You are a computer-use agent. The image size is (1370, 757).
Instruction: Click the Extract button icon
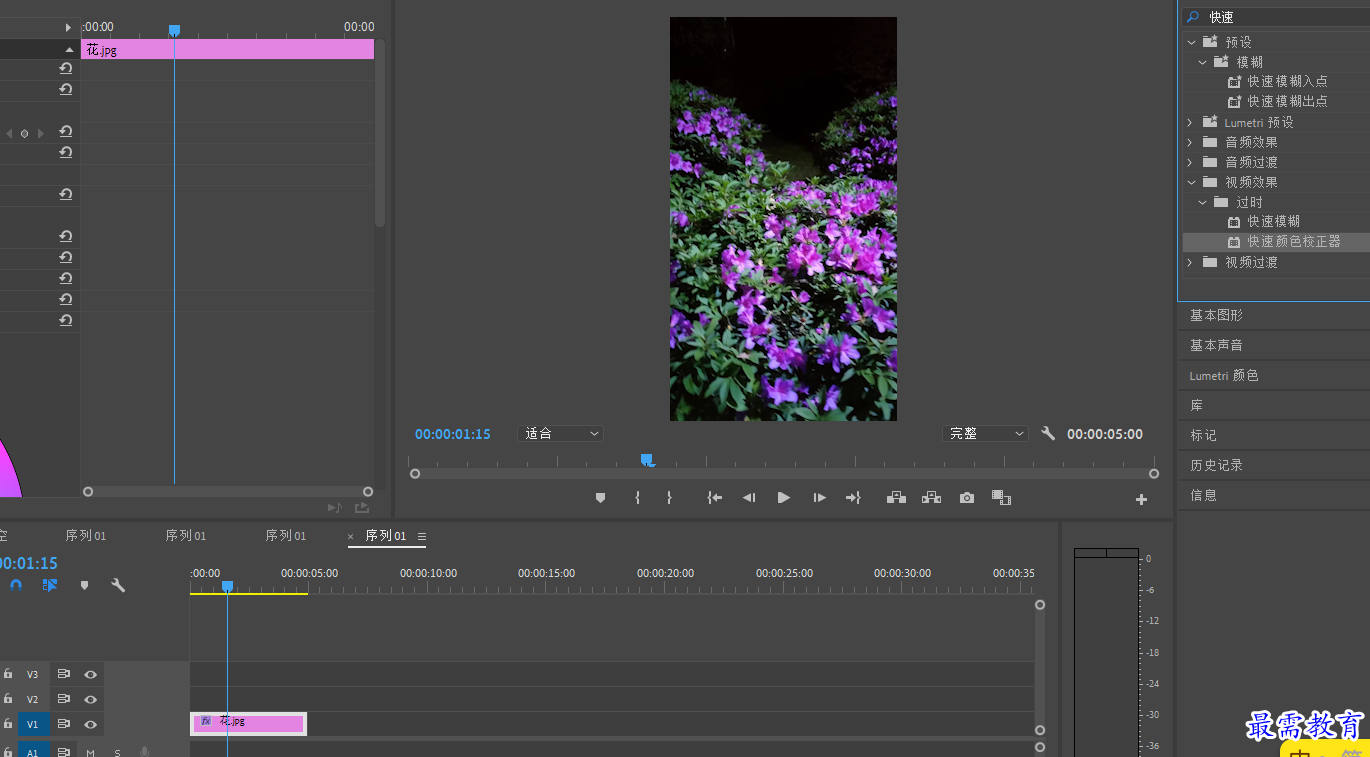click(931, 498)
